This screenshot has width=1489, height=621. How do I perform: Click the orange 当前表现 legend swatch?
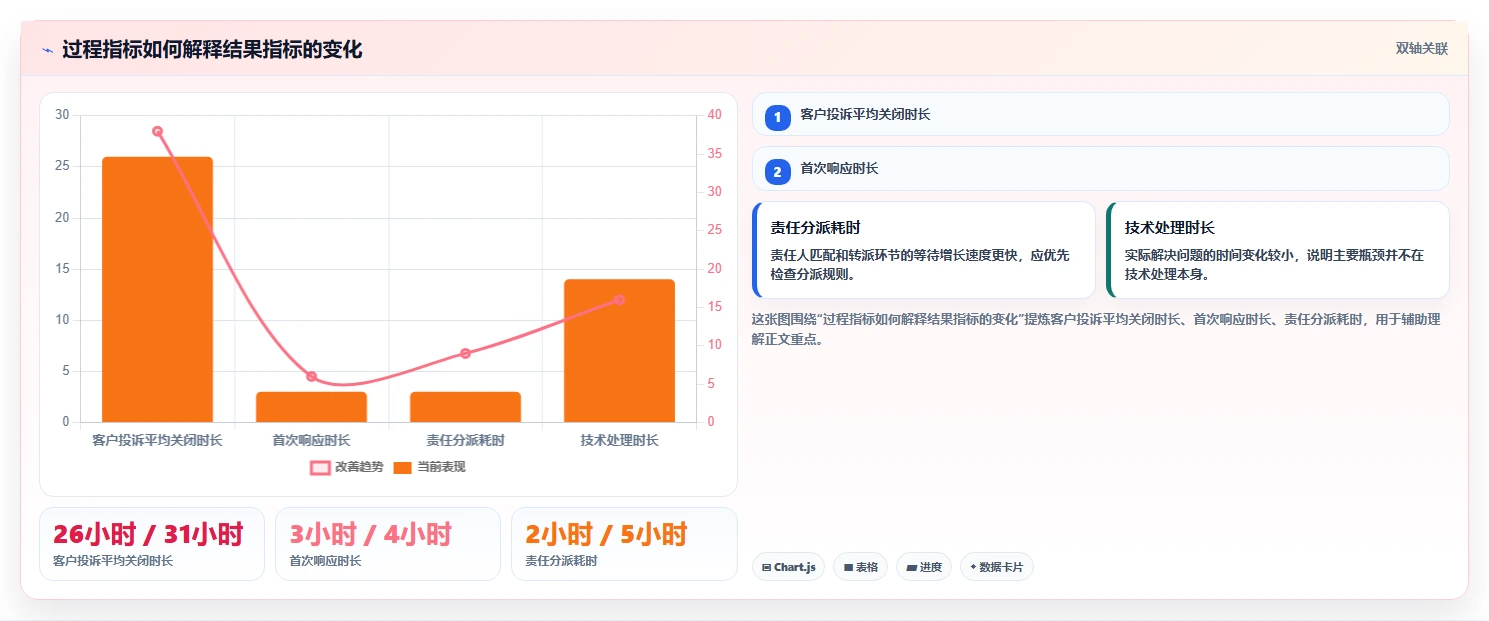coord(402,468)
